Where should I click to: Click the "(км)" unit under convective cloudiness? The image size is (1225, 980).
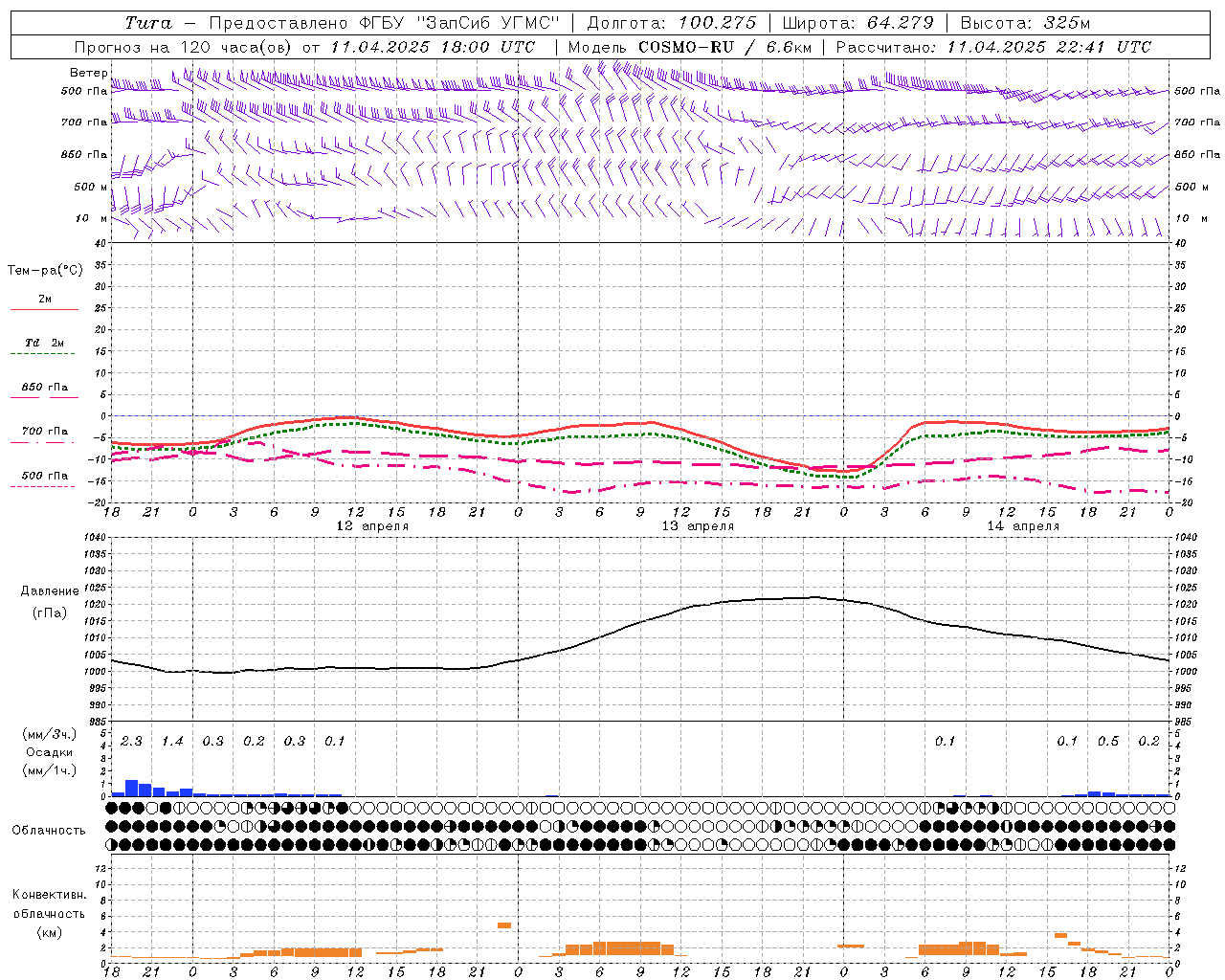(x=49, y=932)
